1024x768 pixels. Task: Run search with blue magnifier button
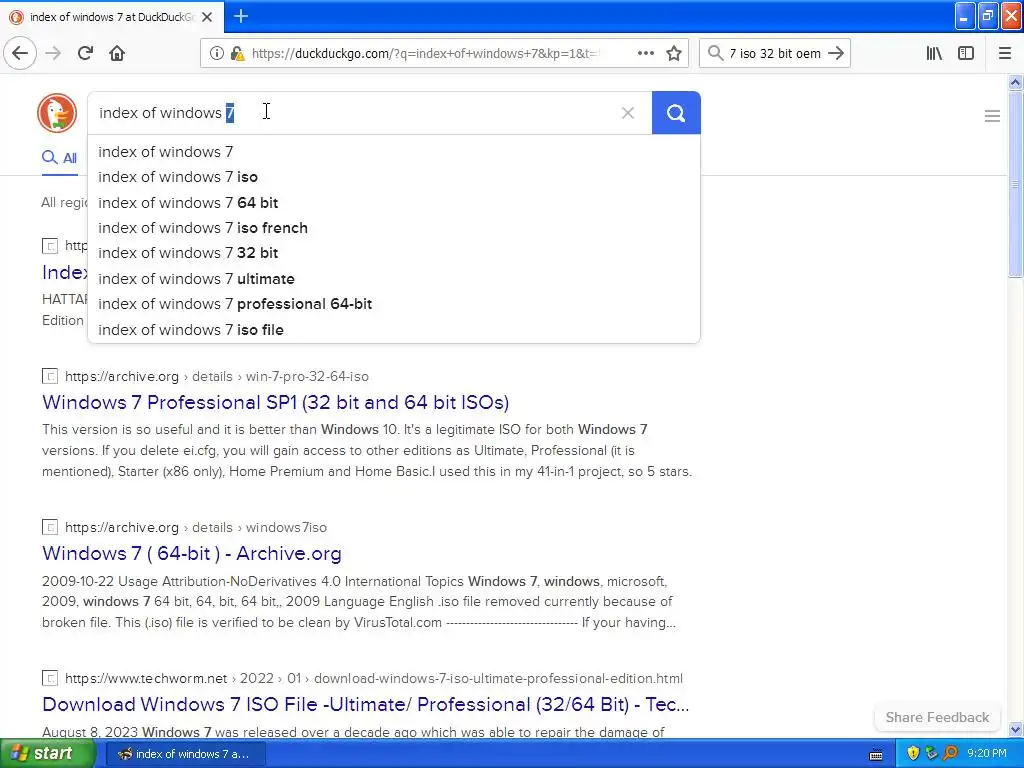(x=676, y=113)
